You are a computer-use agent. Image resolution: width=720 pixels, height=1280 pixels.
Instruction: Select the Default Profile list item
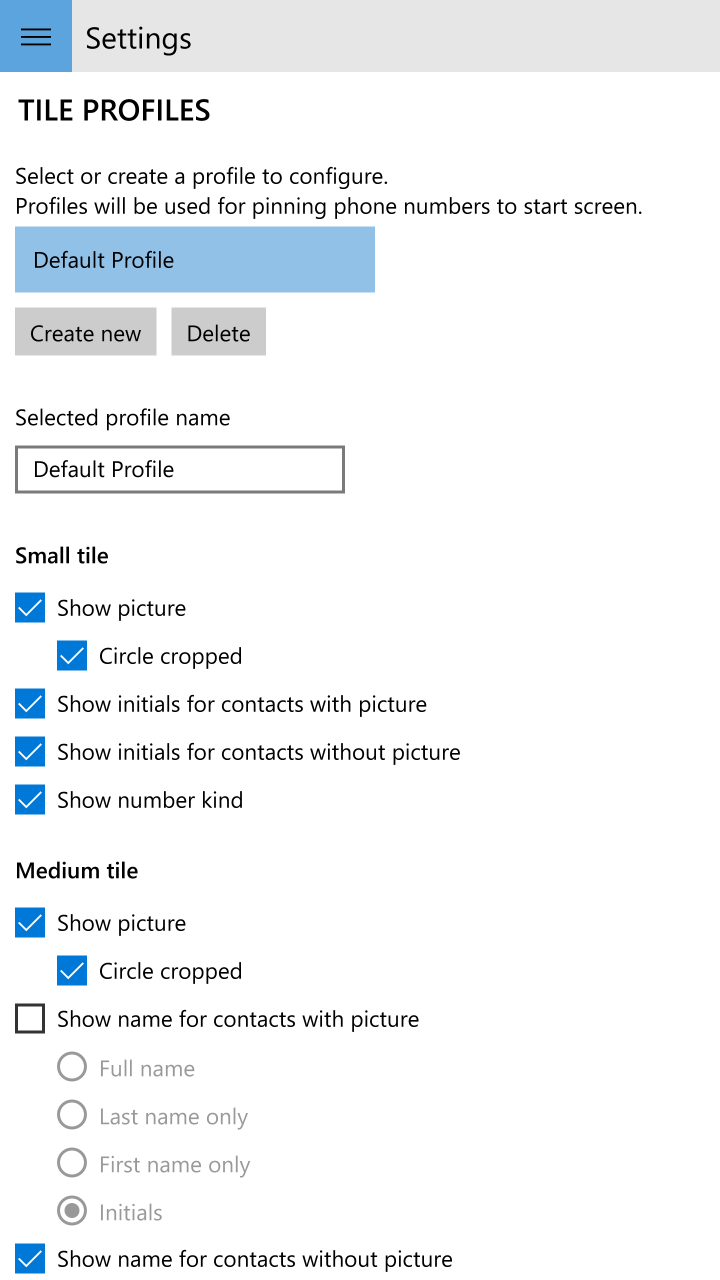click(x=195, y=260)
